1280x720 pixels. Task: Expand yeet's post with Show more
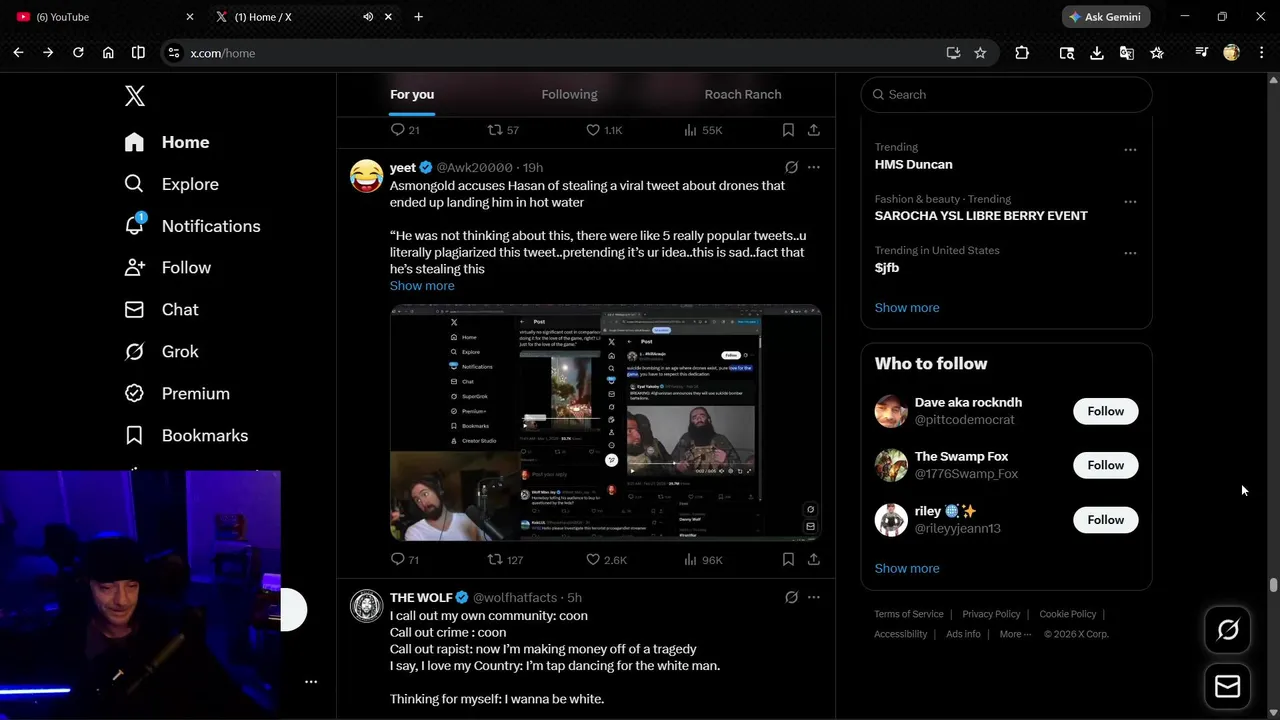422,286
